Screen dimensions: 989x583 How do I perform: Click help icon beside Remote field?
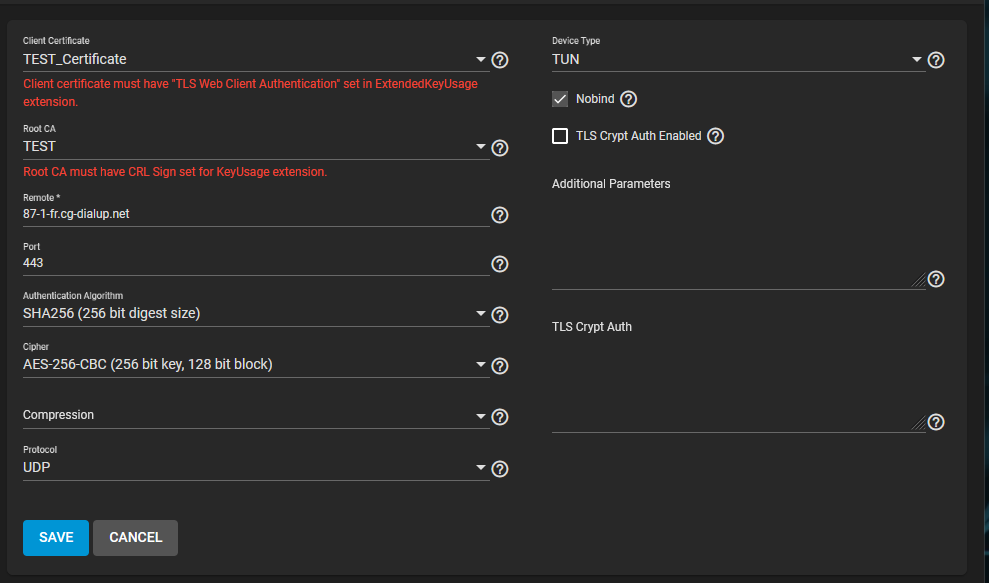click(x=500, y=215)
